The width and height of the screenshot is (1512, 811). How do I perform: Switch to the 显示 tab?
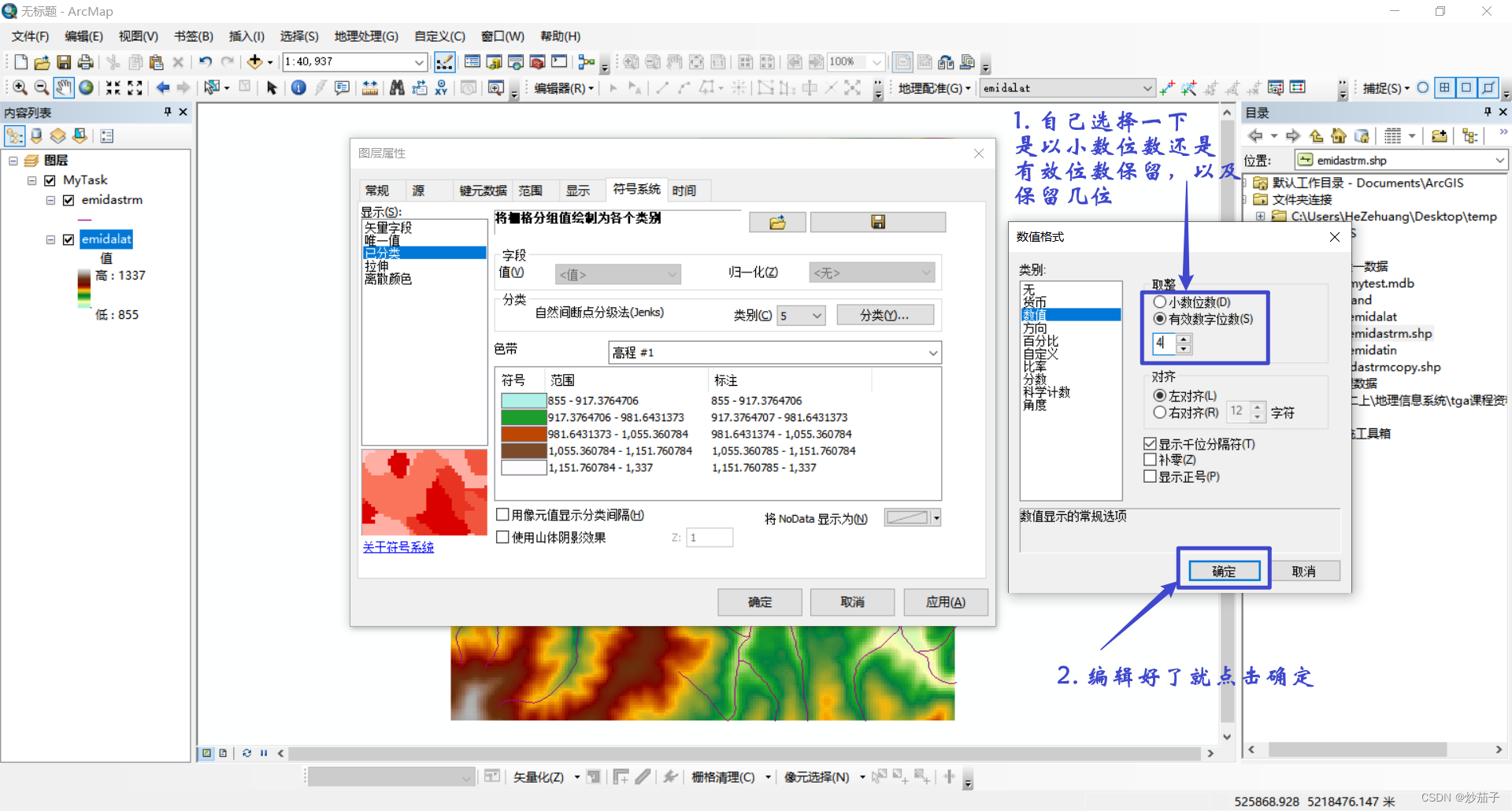point(578,191)
